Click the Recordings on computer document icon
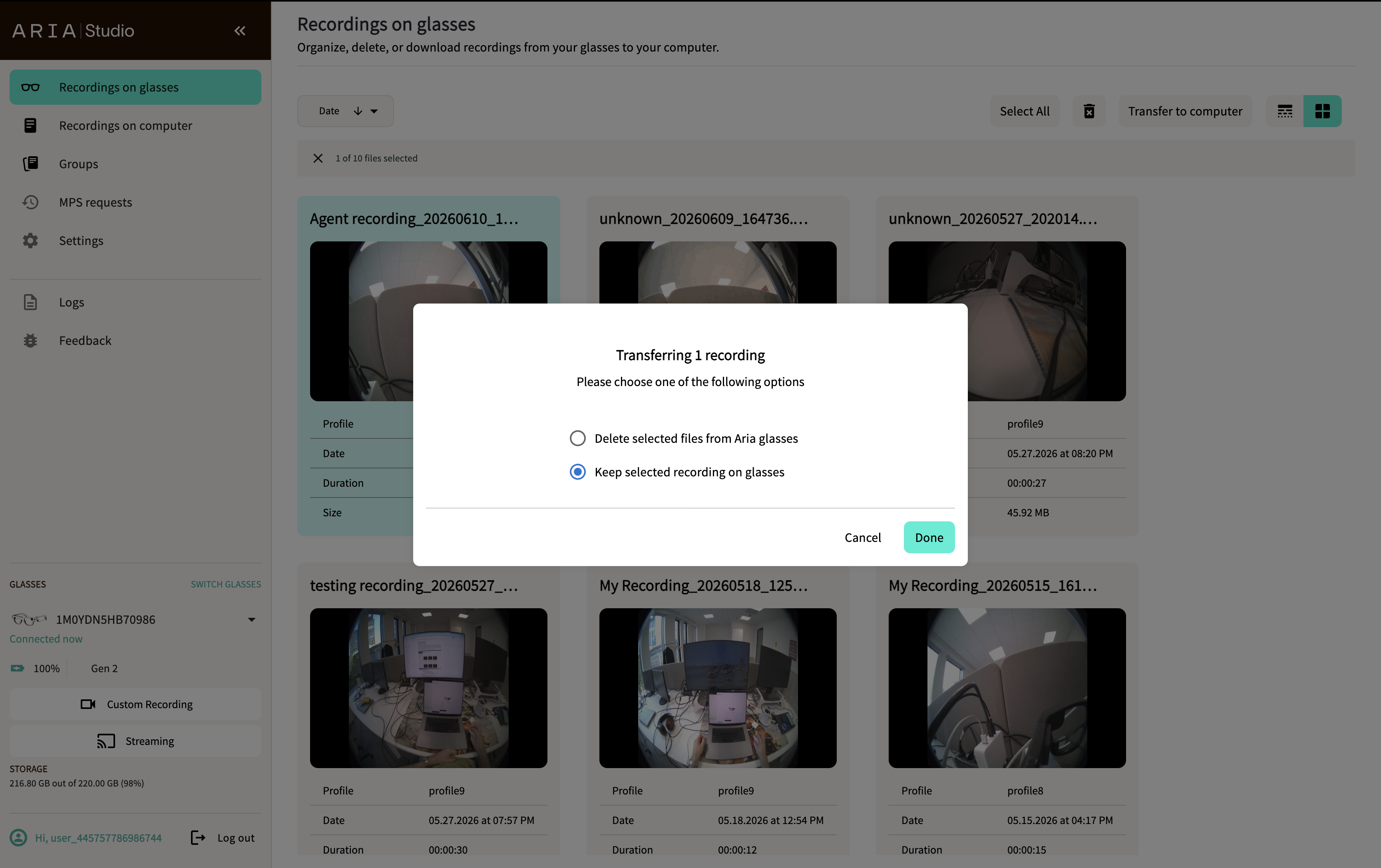1381x868 pixels. point(30,125)
